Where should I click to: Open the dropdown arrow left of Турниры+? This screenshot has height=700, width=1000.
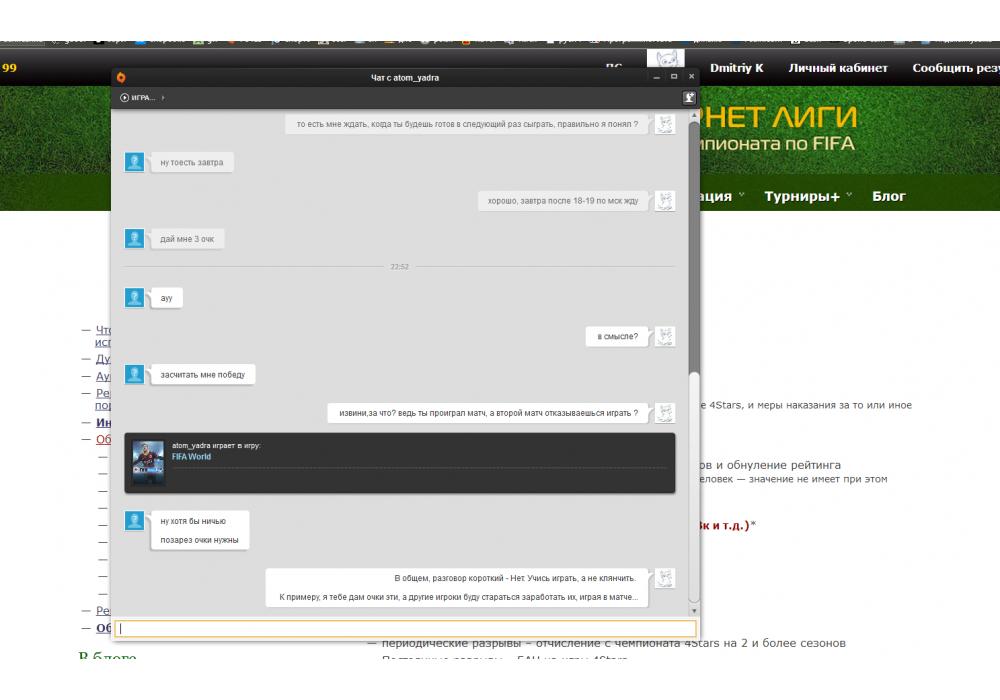742,196
